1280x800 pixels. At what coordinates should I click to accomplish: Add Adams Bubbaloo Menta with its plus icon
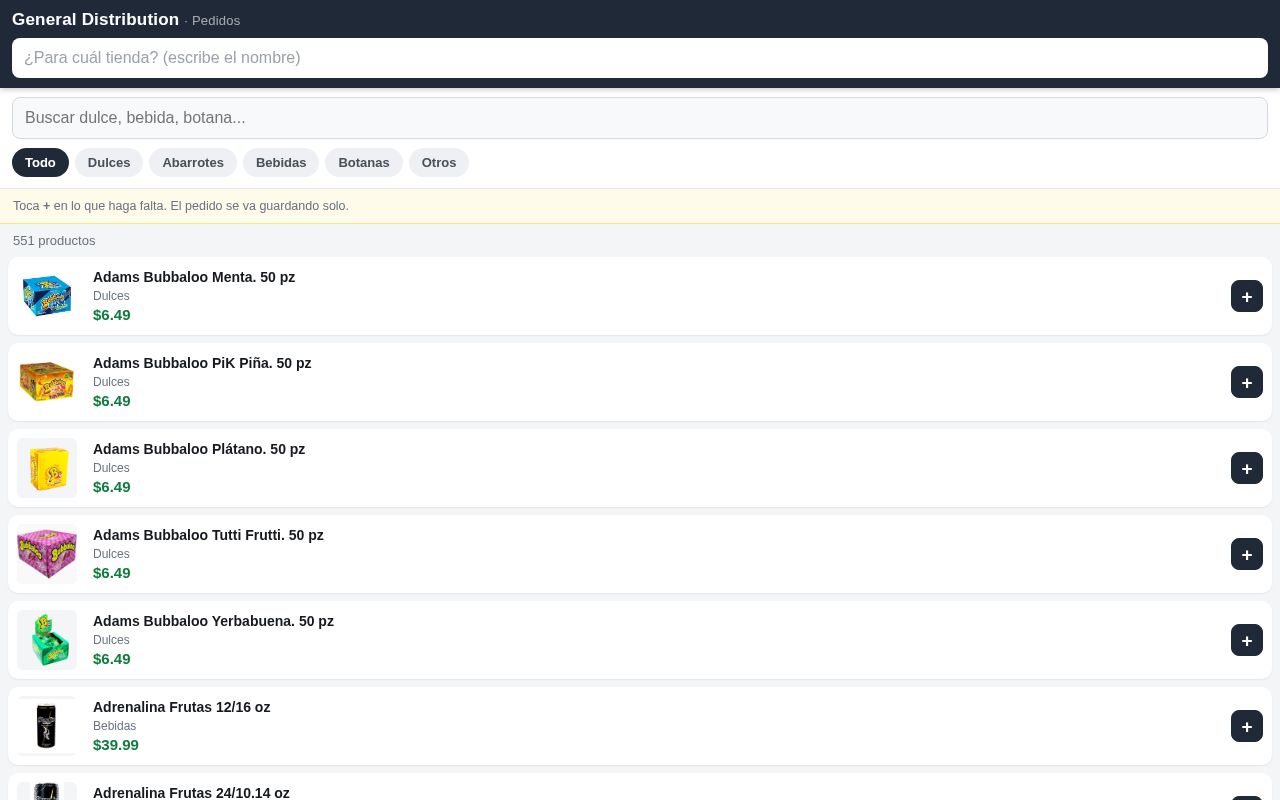pos(1247,296)
